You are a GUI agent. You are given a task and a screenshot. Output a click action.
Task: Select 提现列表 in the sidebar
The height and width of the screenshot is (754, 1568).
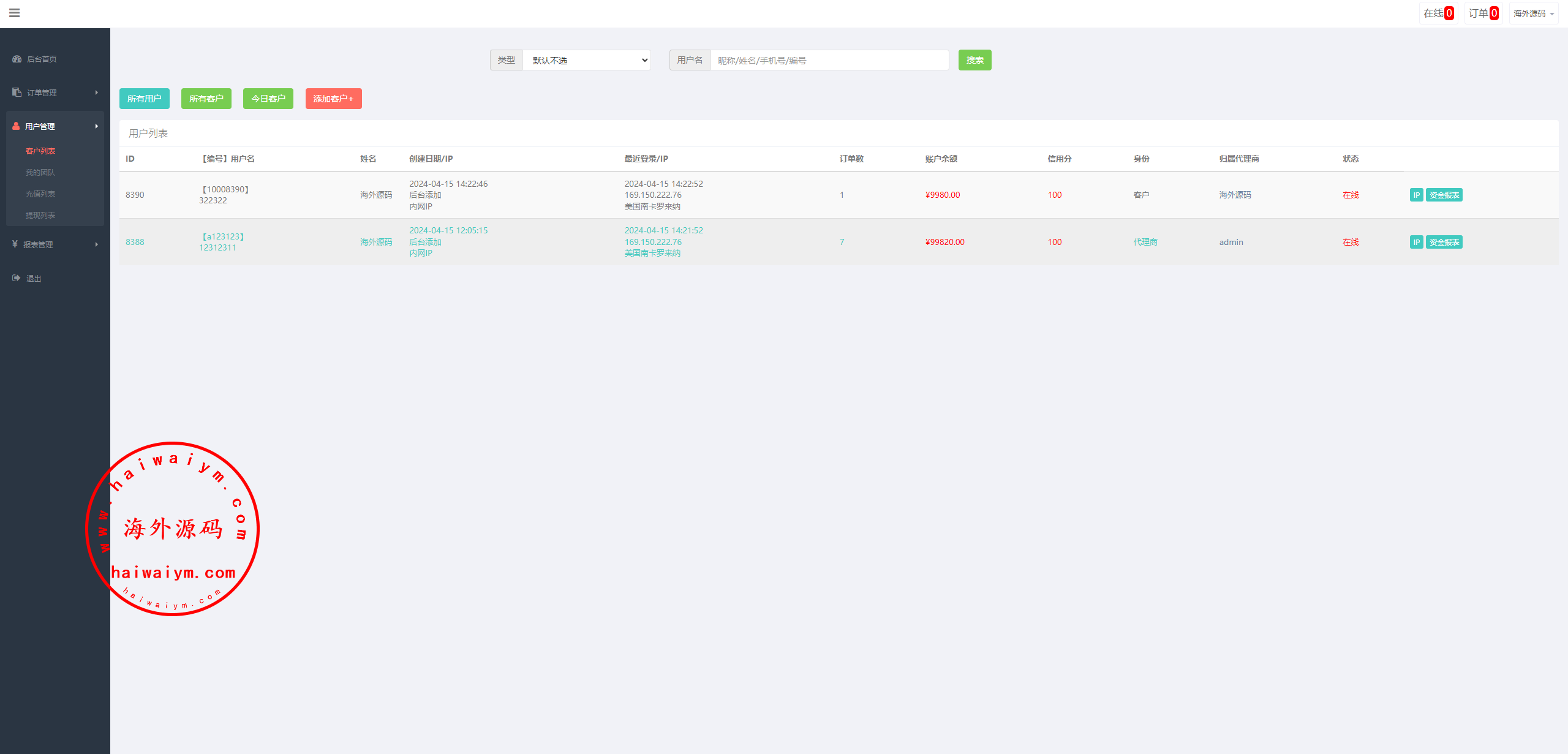point(40,216)
